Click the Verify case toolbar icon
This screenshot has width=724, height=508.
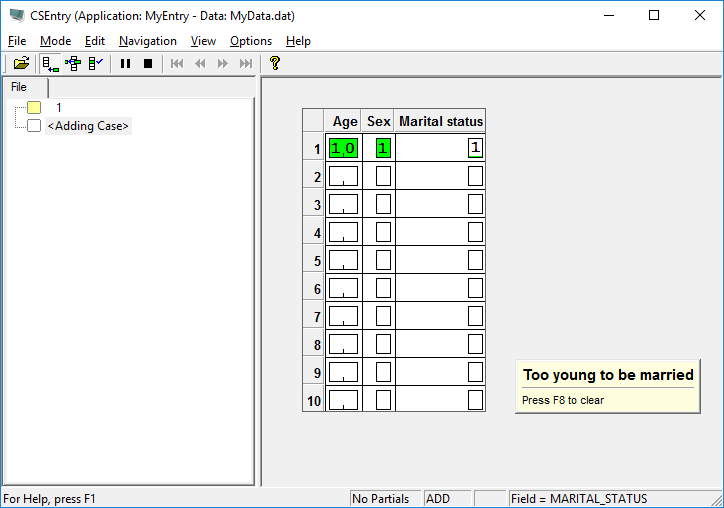click(95, 63)
